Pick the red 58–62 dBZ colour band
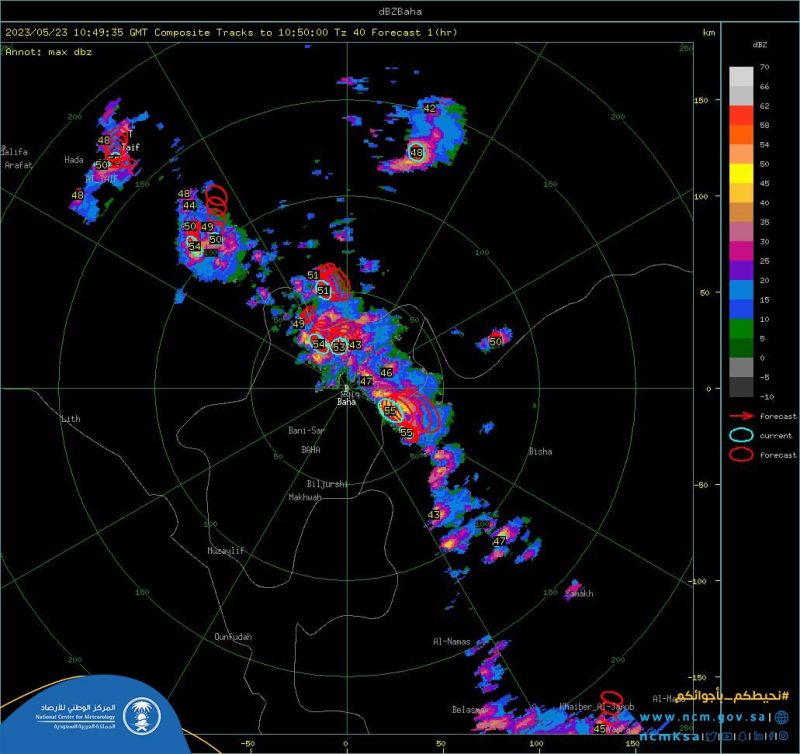The width and height of the screenshot is (800, 754). tap(741, 115)
